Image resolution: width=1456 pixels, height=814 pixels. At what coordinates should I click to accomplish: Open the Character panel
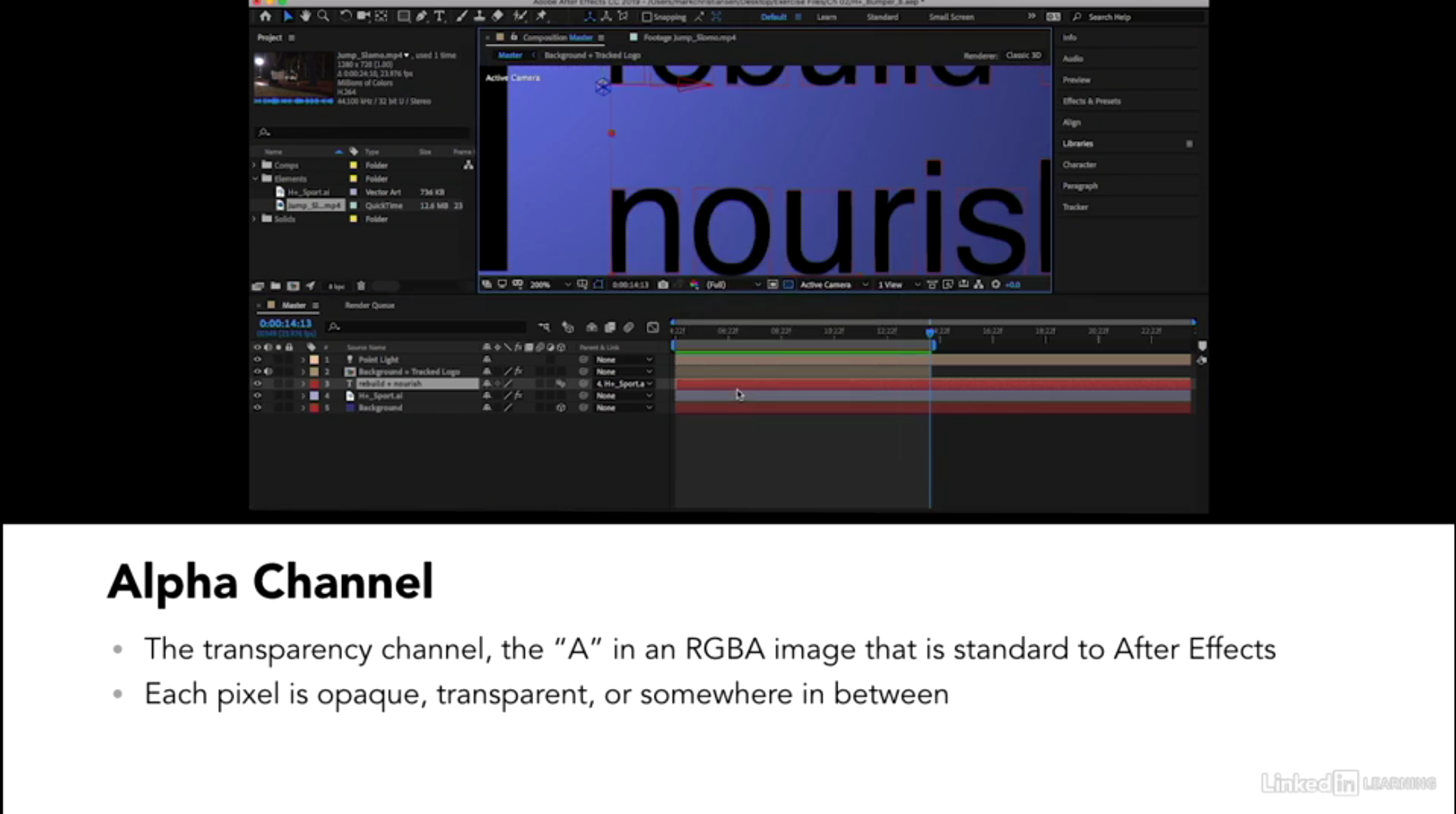1079,165
